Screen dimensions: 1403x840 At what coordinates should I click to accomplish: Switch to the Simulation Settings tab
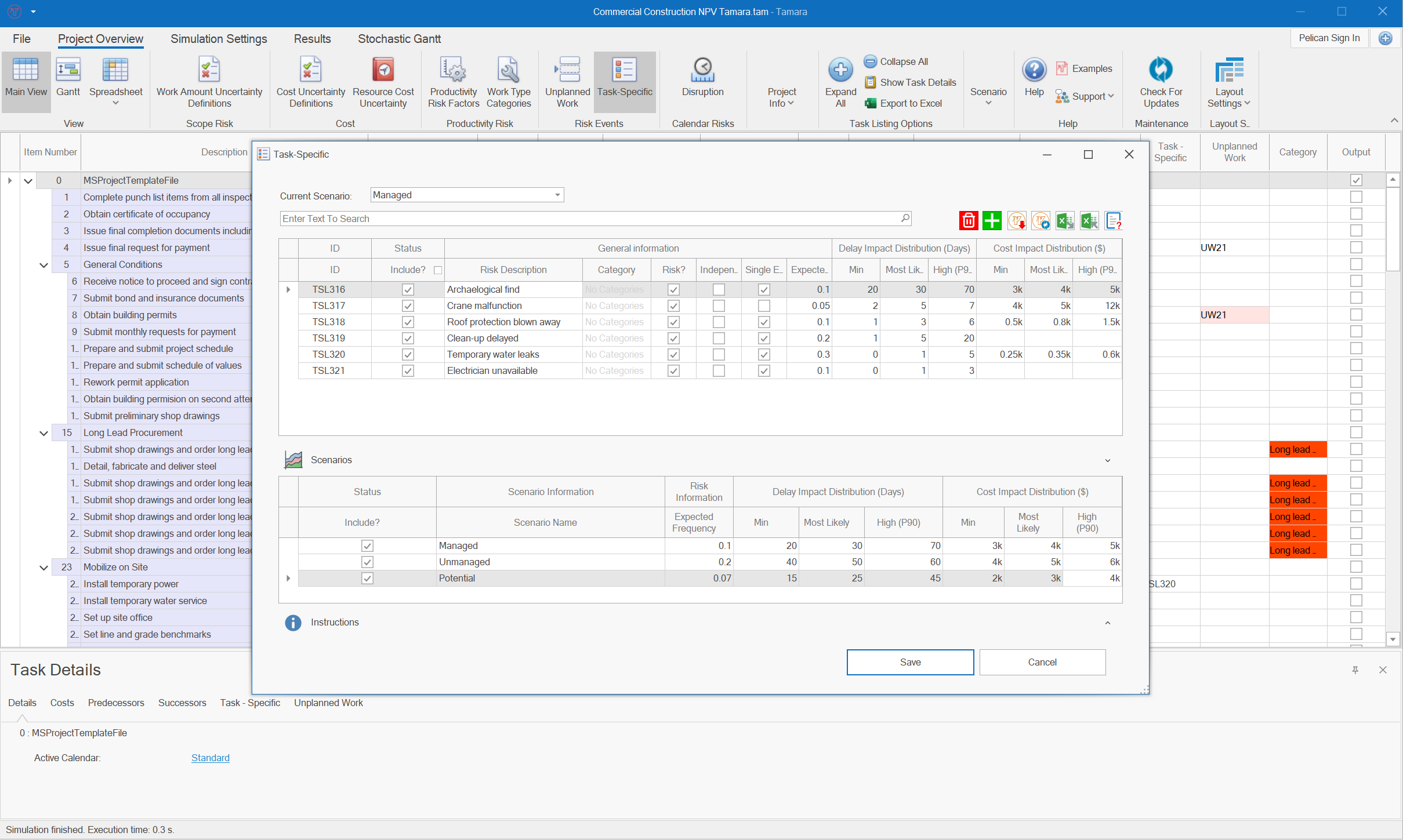click(219, 38)
